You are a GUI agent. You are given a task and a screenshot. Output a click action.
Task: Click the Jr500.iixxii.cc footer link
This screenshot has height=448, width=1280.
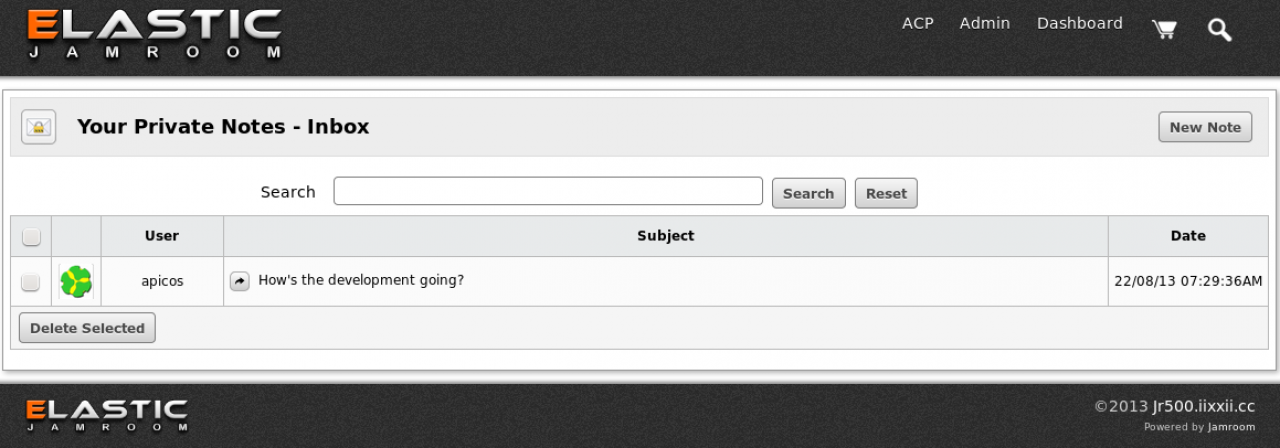click(x=1203, y=406)
